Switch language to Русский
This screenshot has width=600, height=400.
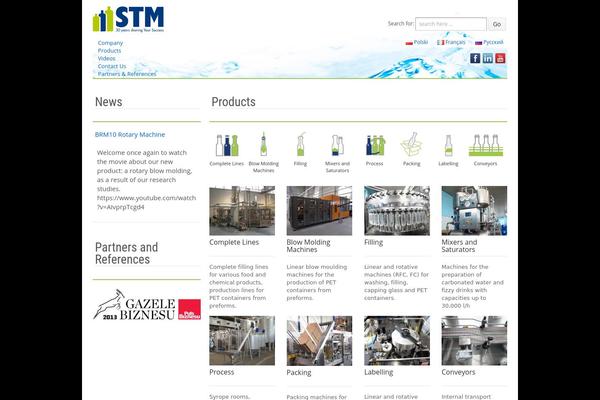pos(489,42)
